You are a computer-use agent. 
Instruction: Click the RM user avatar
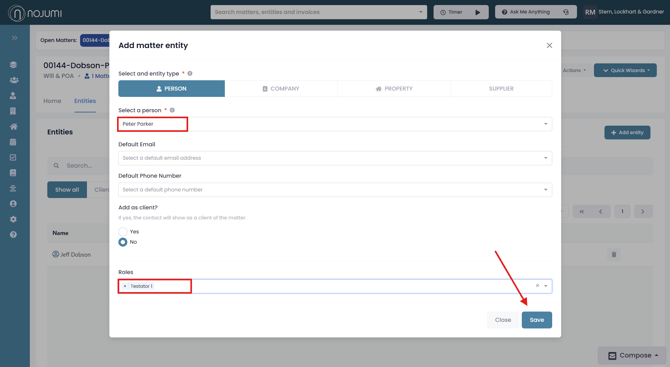pyautogui.click(x=590, y=12)
